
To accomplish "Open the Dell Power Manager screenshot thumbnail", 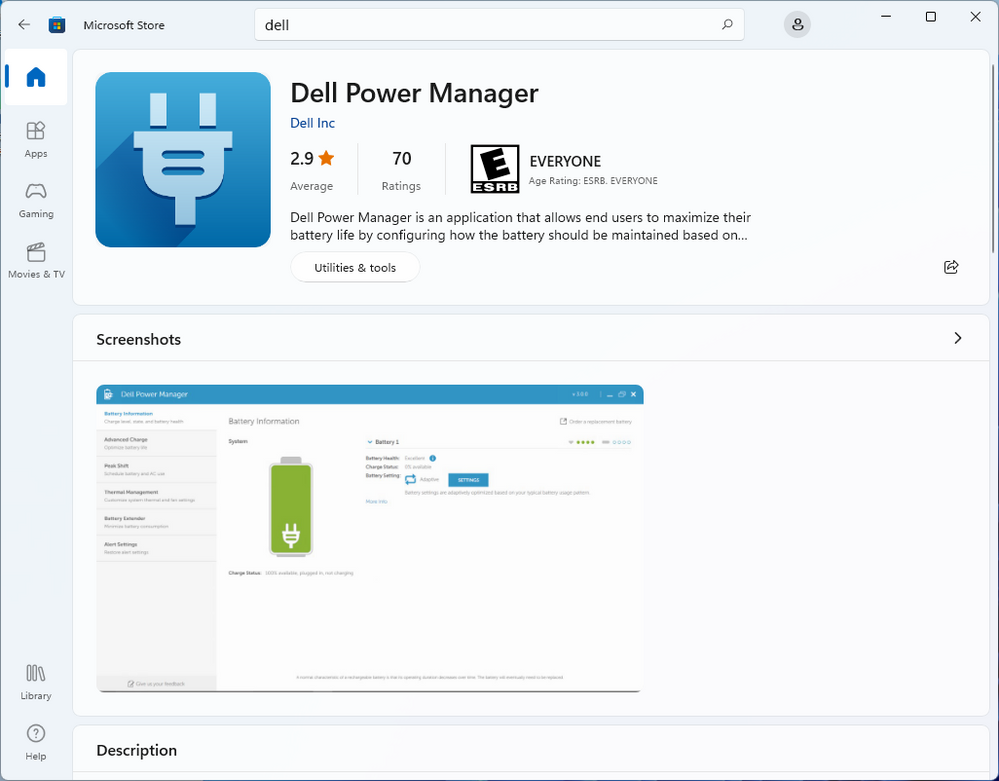I will 370,538.
